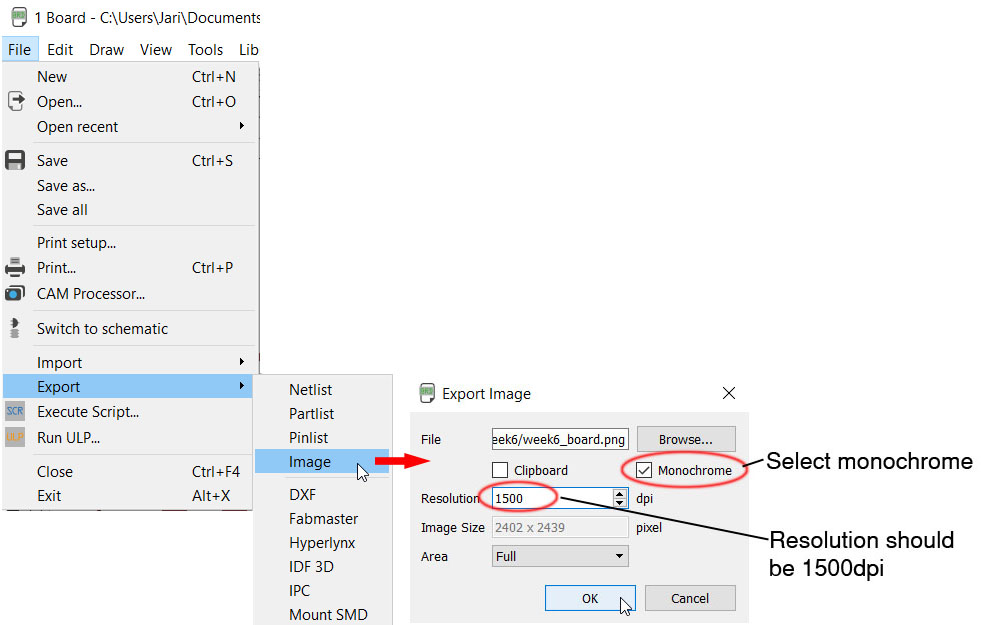Choose DXF in Export submenu
This screenshot has height=625, width=981.
pyautogui.click(x=322, y=494)
